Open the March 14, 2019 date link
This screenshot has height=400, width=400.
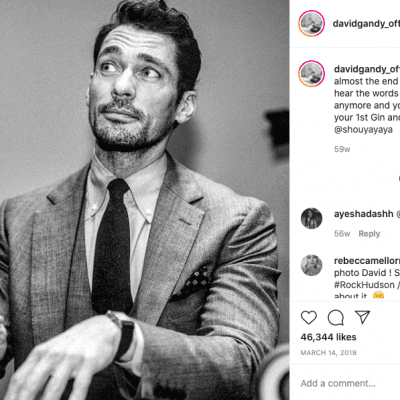click(328, 353)
